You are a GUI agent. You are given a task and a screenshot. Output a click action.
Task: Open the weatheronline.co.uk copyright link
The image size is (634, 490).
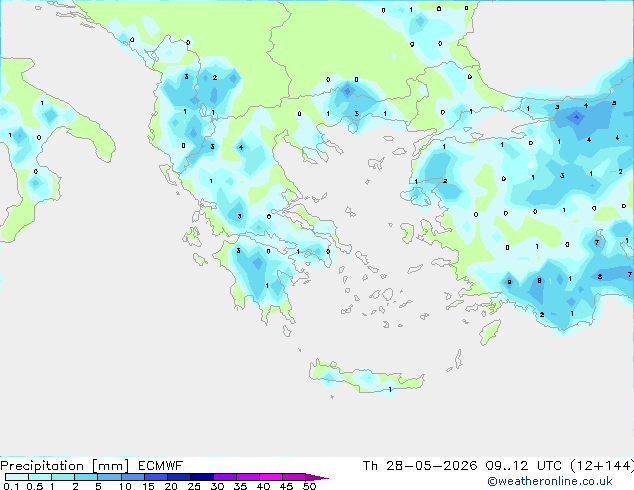[549, 481]
